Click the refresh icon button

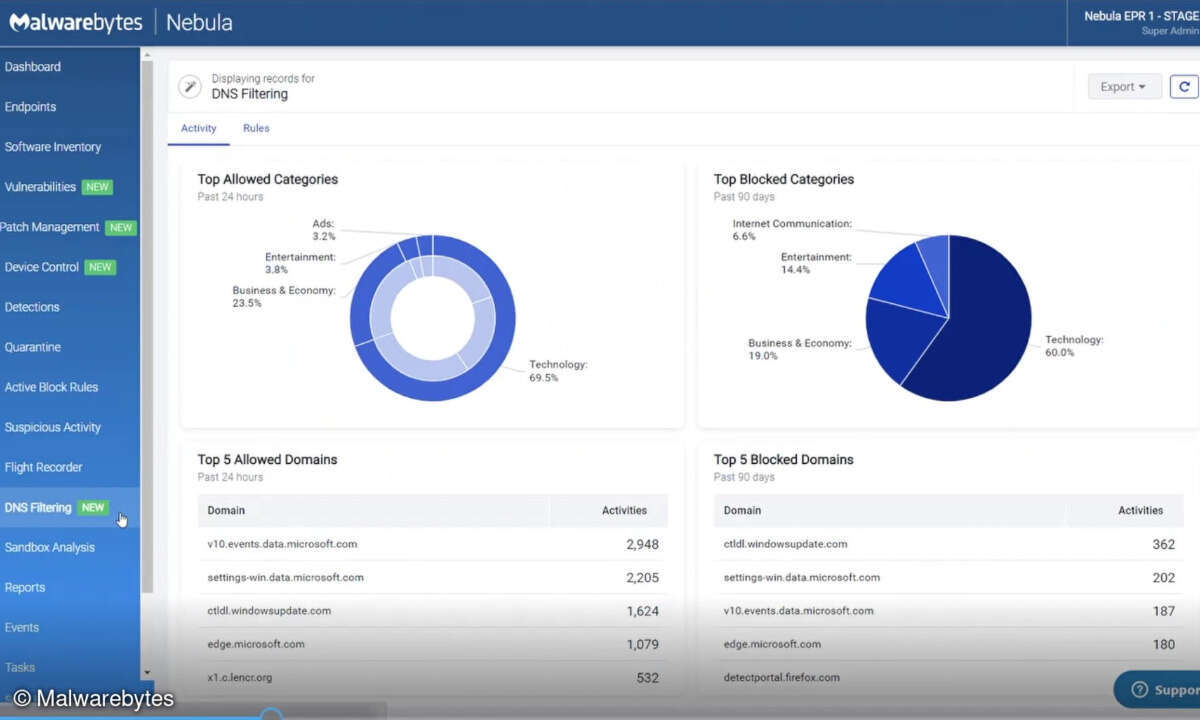pos(1184,86)
